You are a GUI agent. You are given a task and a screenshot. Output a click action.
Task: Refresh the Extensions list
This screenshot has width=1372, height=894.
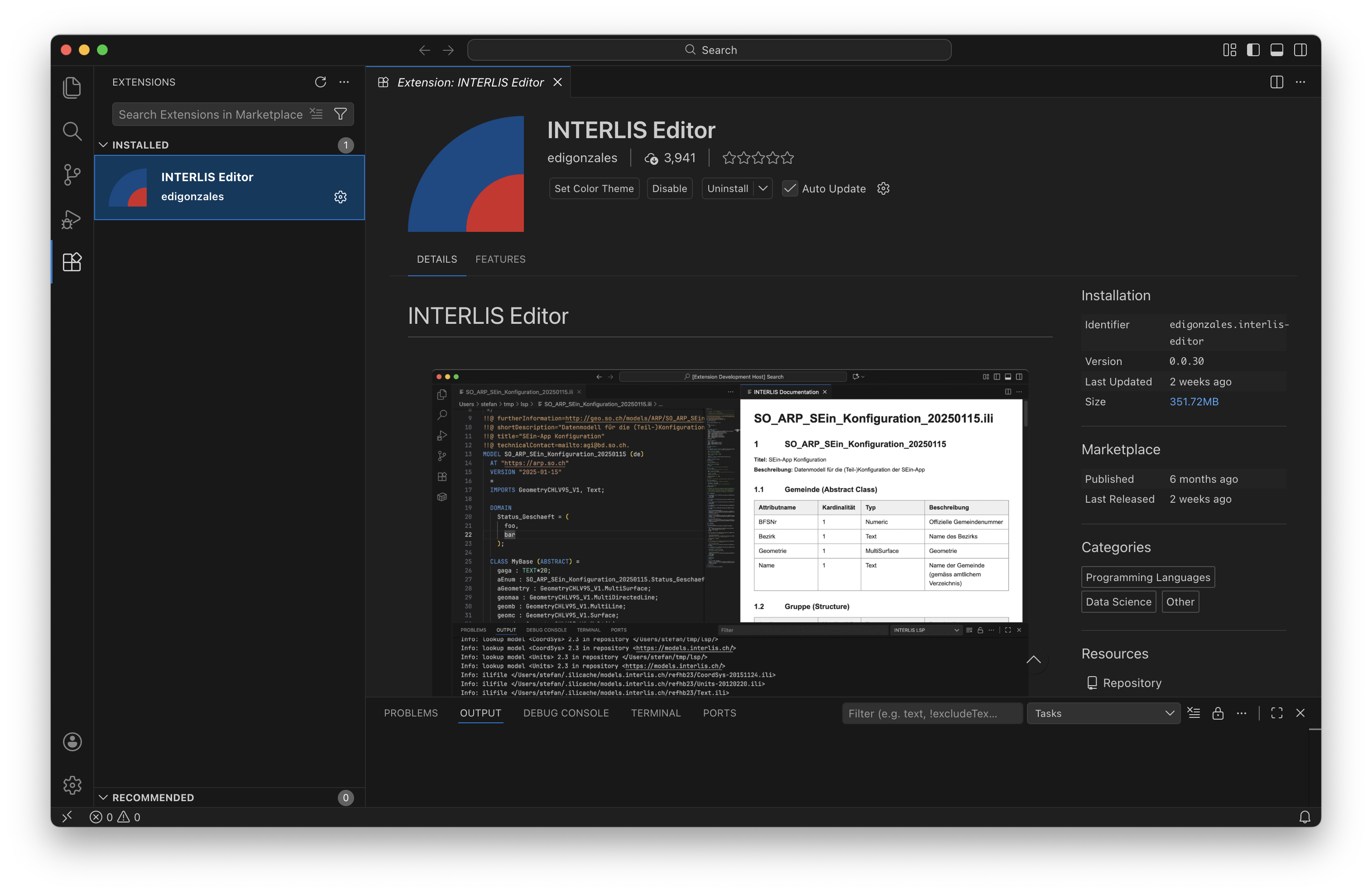tap(321, 82)
